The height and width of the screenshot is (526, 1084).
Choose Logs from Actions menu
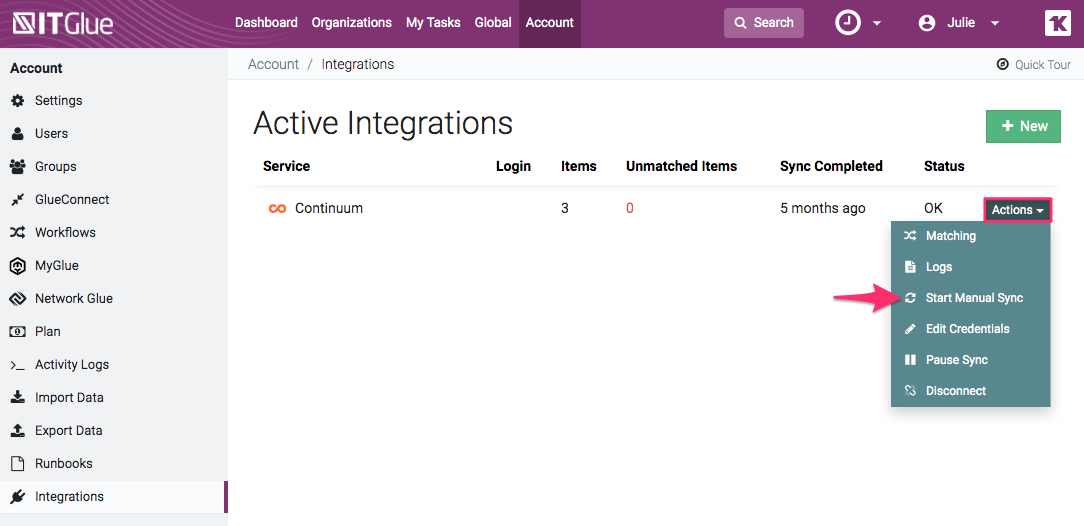tap(971, 267)
